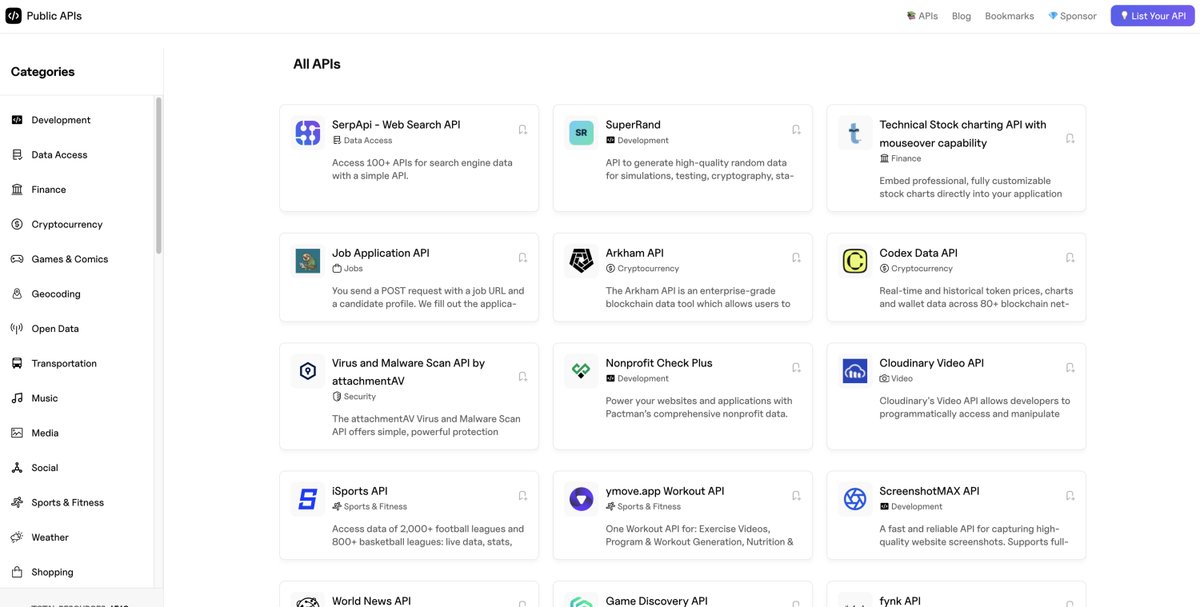Open the APIs link in top navigation

click(x=922, y=16)
